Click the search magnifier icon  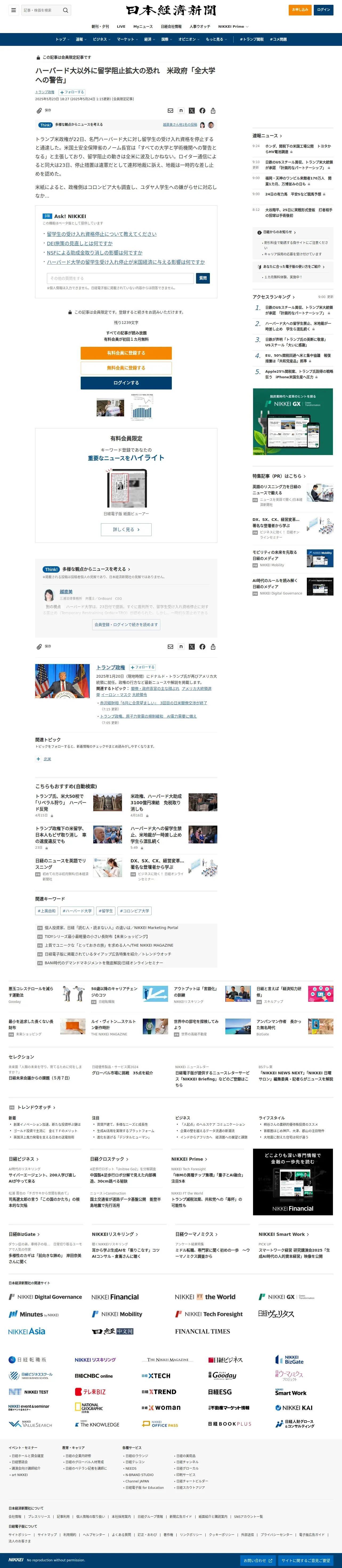(x=66, y=10)
